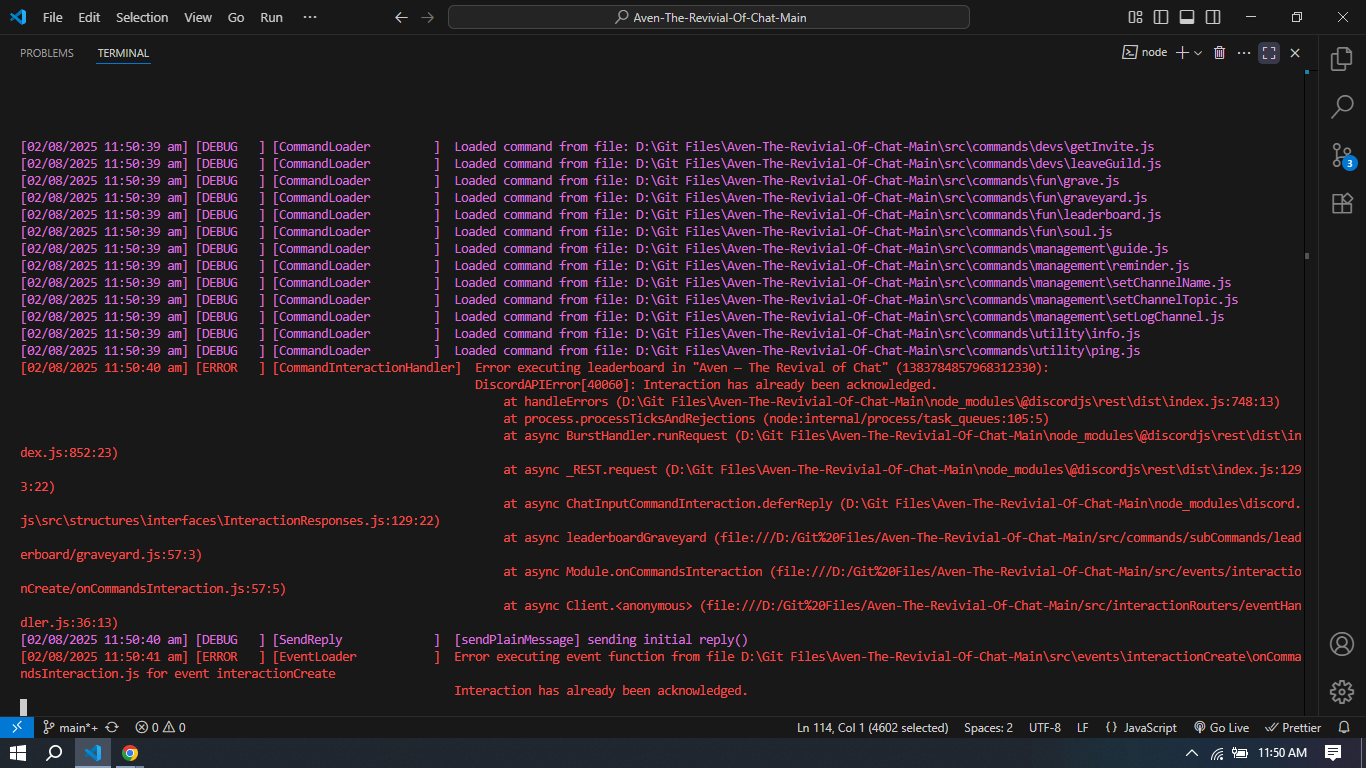The height and width of the screenshot is (768, 1366).
Task: Click the ping.js loaded command line
Action: tap(580, 350)
